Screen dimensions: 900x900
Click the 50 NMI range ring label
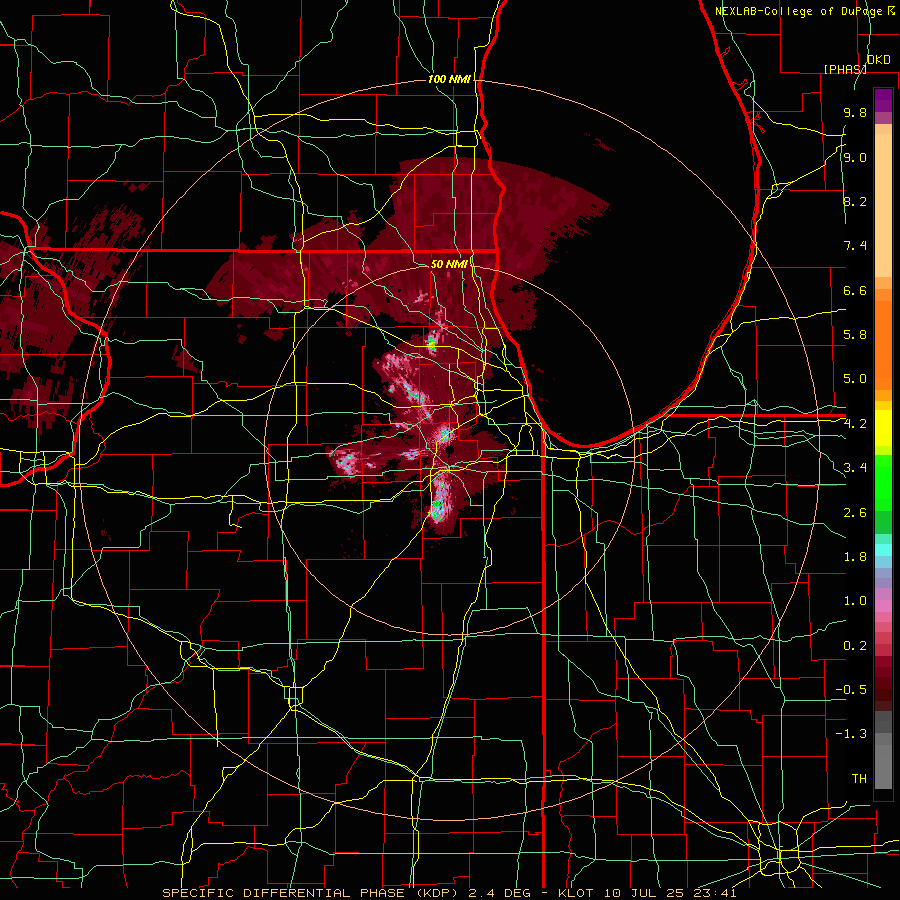(449, 264)
